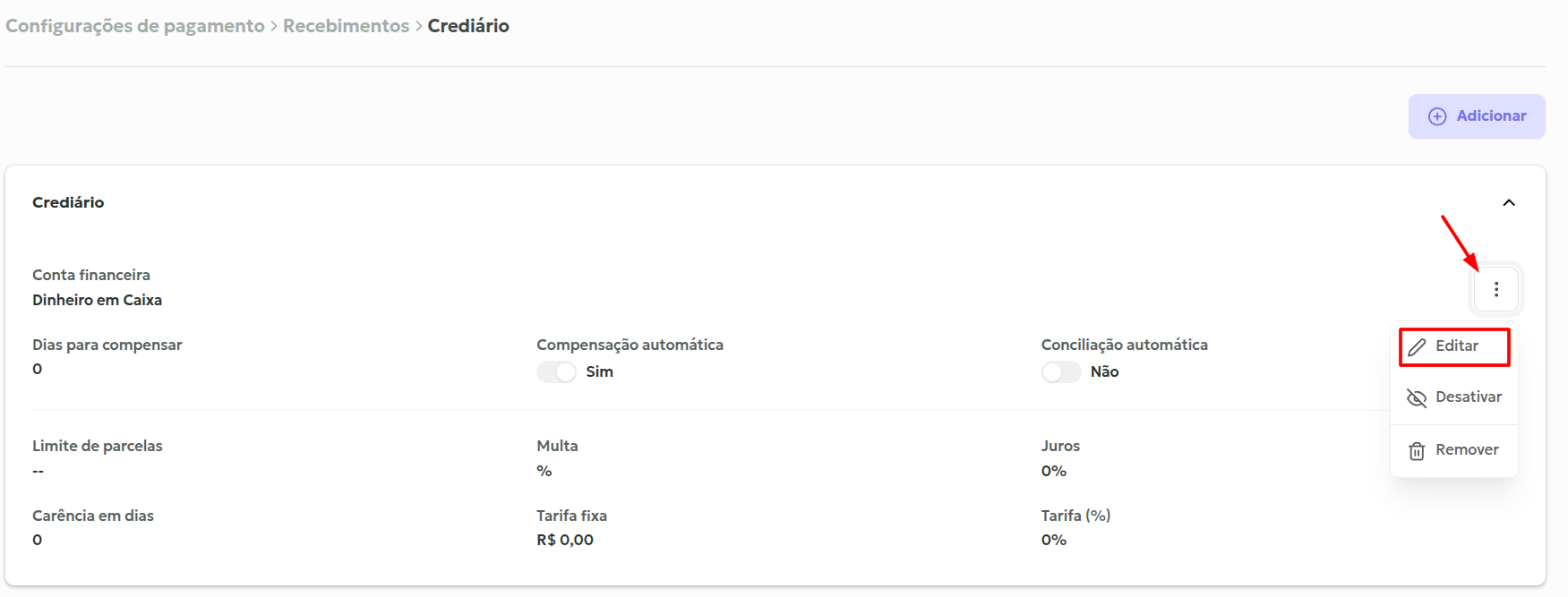Open the Recebimentos breadcrumb link
This screenshot has height=597, width=1568.
(x=346, y=26)
